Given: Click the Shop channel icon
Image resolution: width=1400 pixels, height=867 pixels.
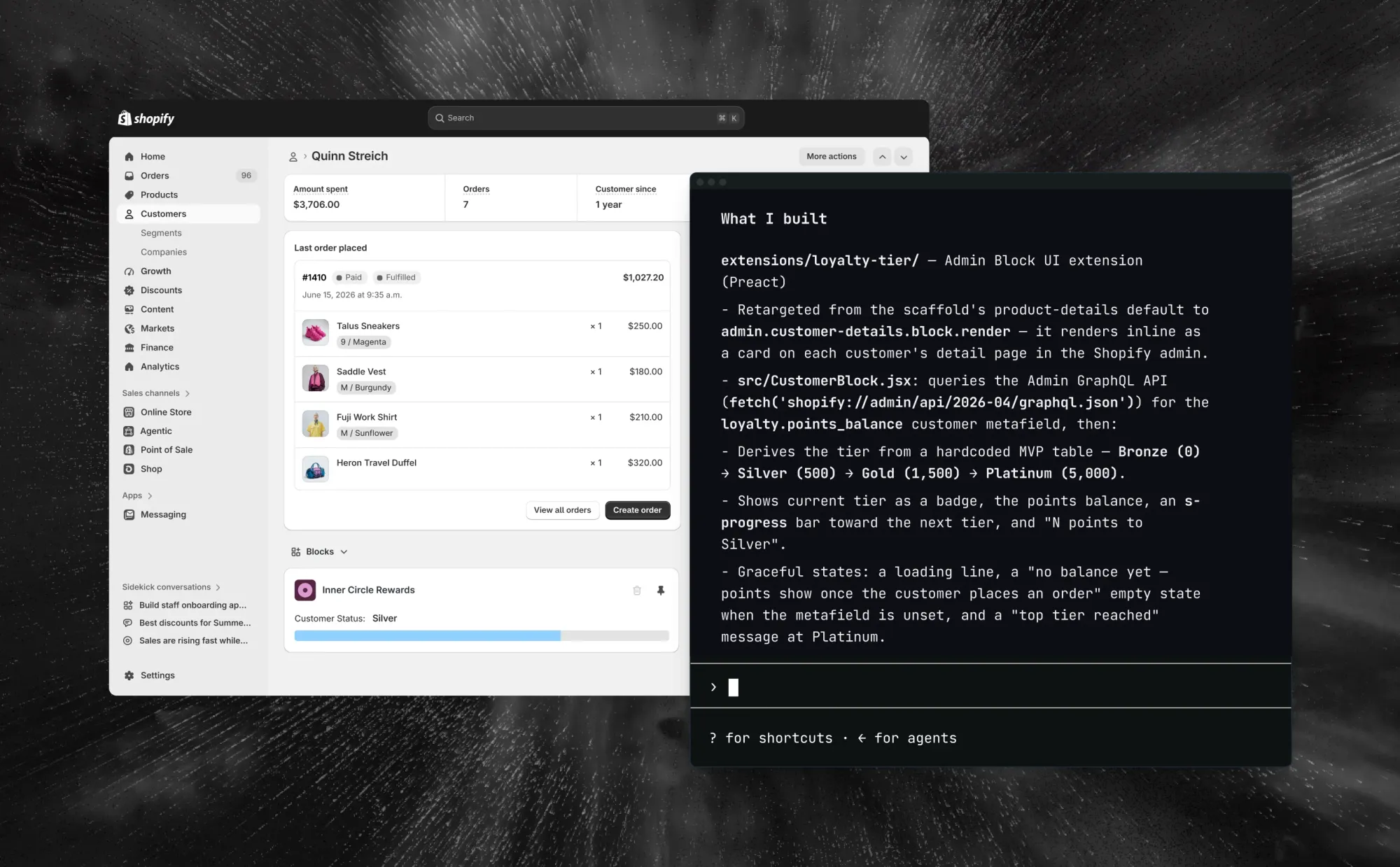Looking at the screenshot, I should 129,469.
